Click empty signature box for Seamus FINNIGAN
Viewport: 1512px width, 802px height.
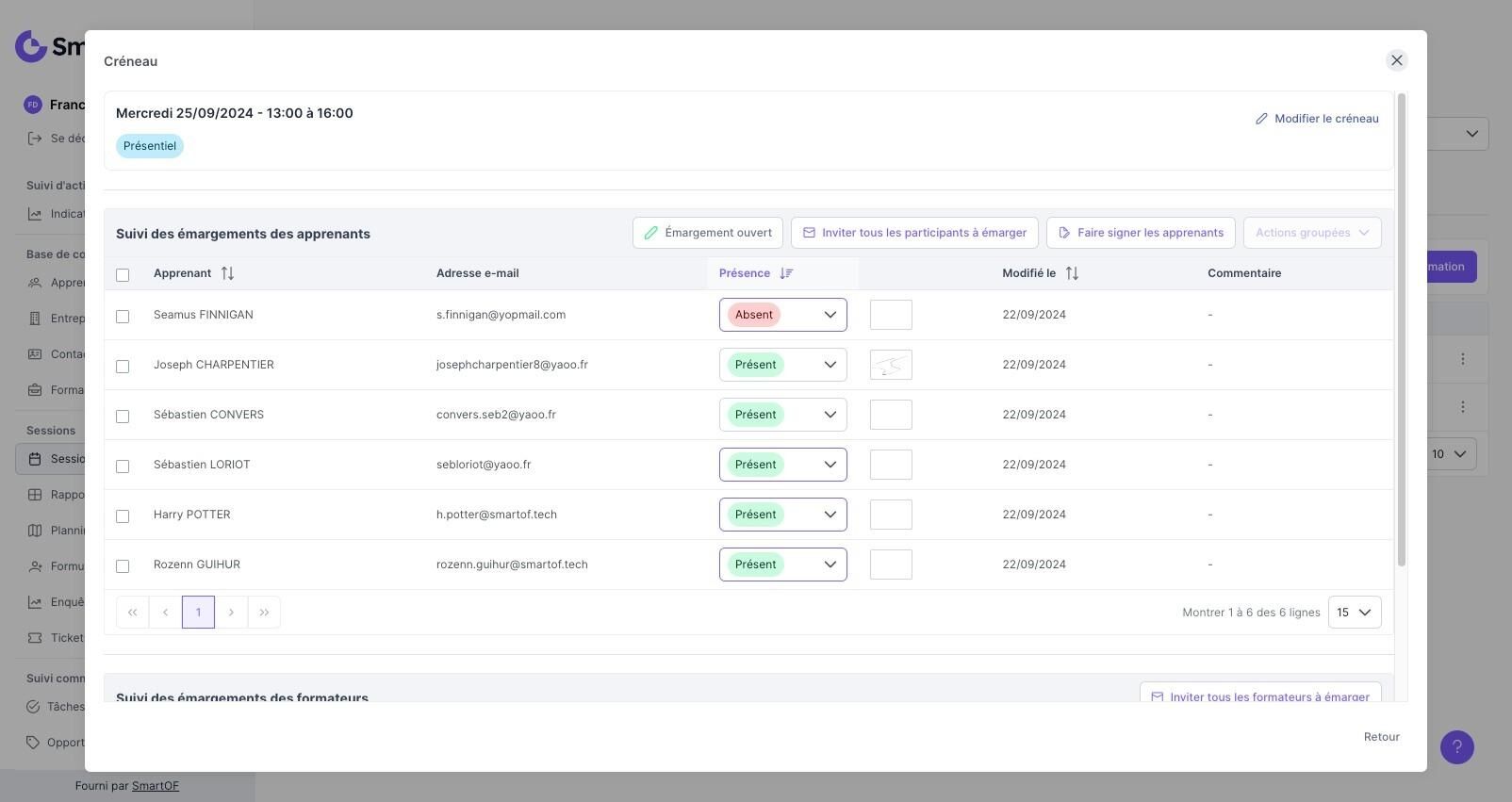click(x=891, y=315)
